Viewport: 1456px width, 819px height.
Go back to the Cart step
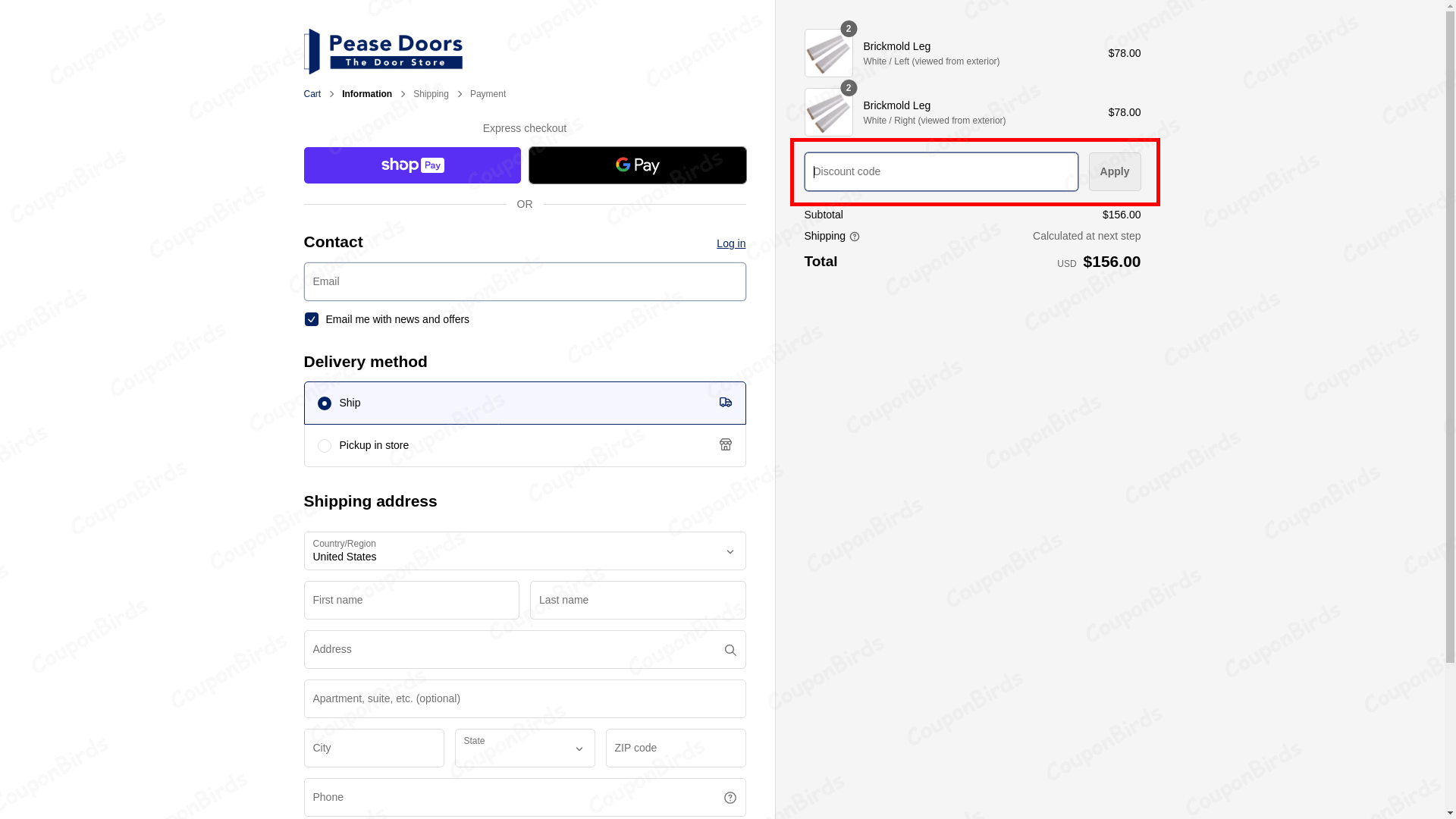(312, 94)
